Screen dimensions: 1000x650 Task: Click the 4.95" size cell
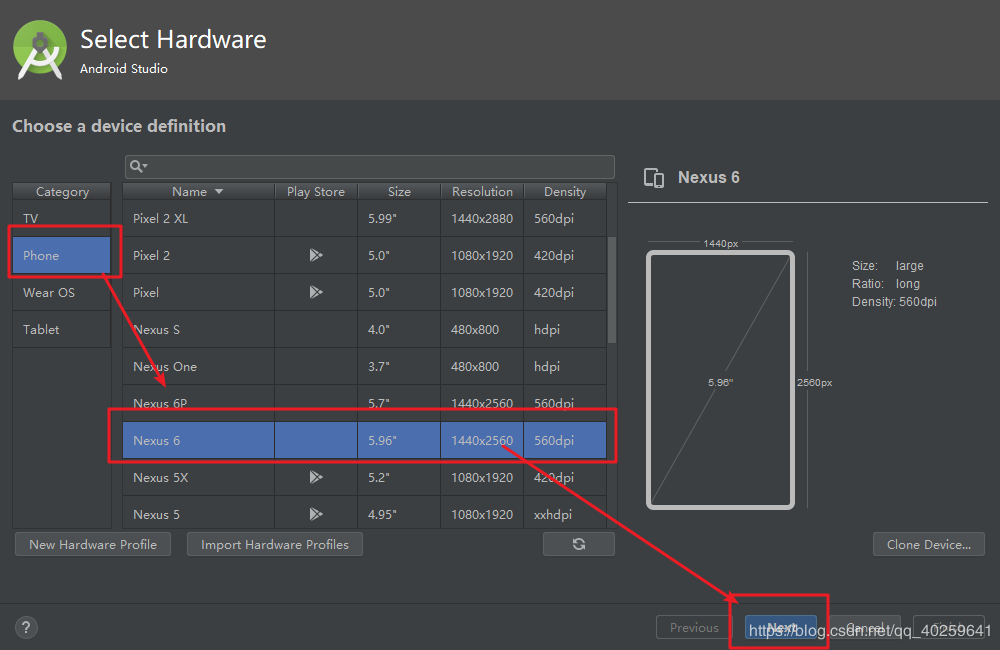399,514
